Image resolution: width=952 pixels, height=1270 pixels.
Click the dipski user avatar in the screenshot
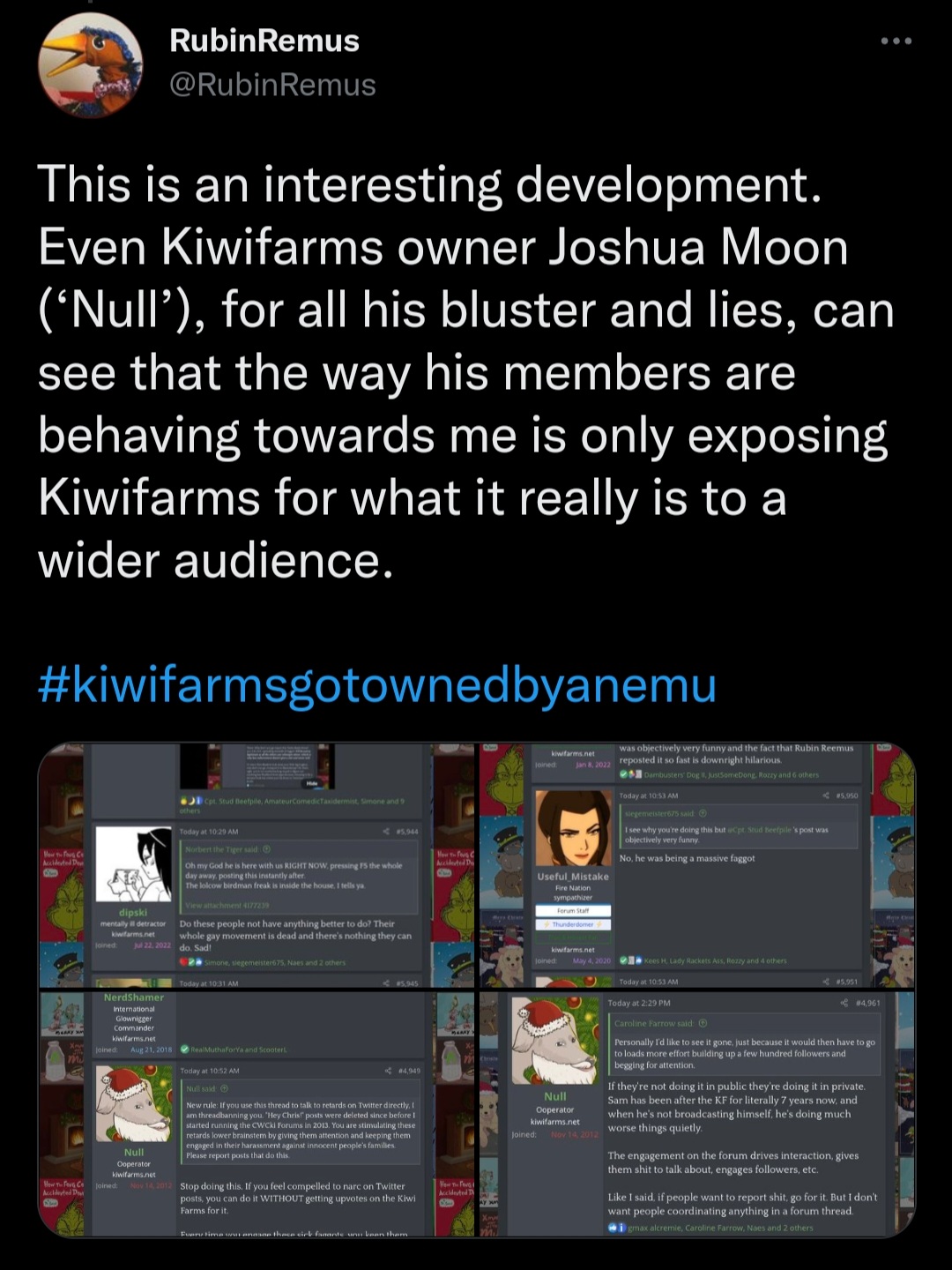click(134, 865)
